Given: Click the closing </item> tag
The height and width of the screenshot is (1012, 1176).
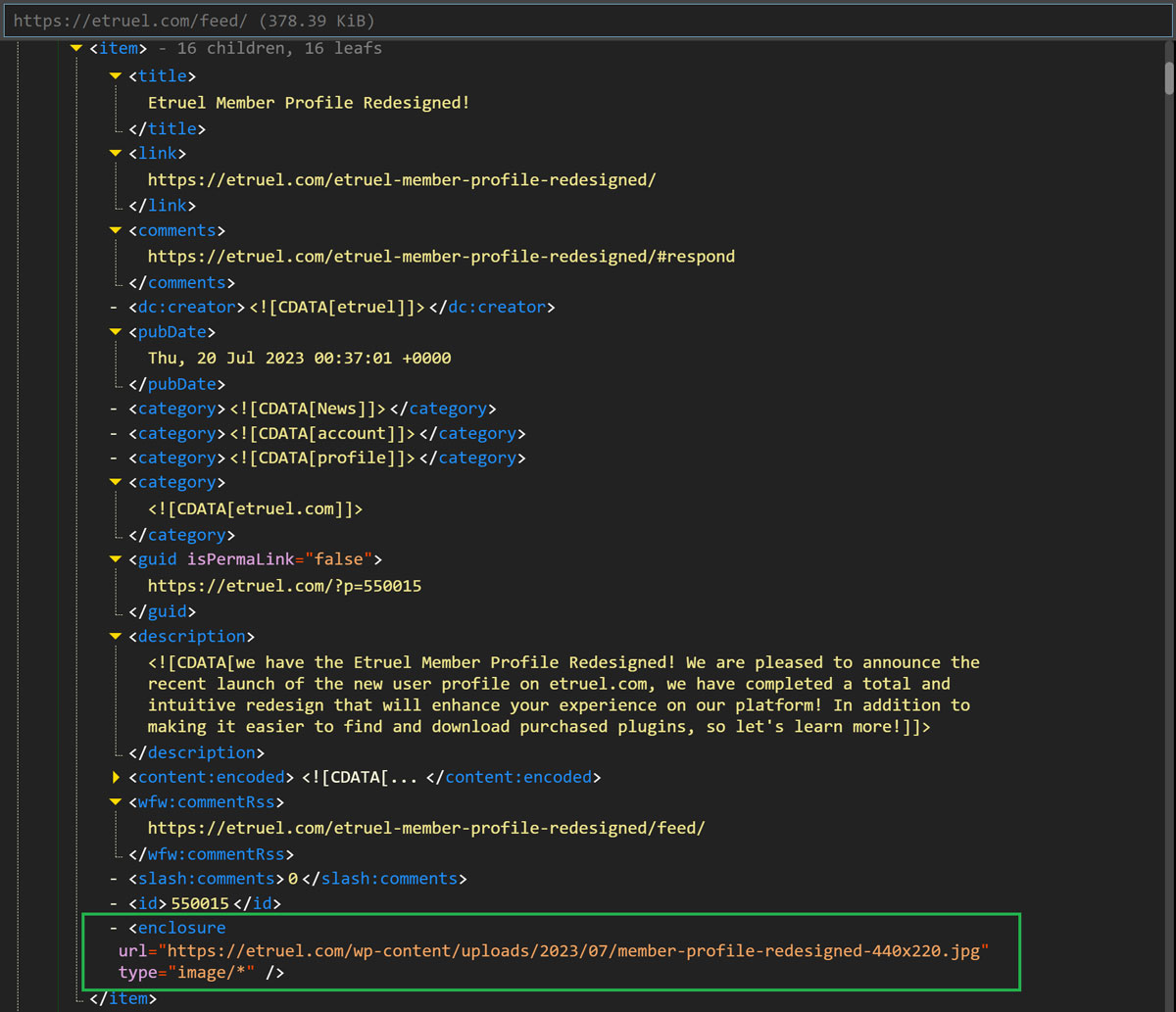Looking at the screenshot, I should (x=122, y=998).
